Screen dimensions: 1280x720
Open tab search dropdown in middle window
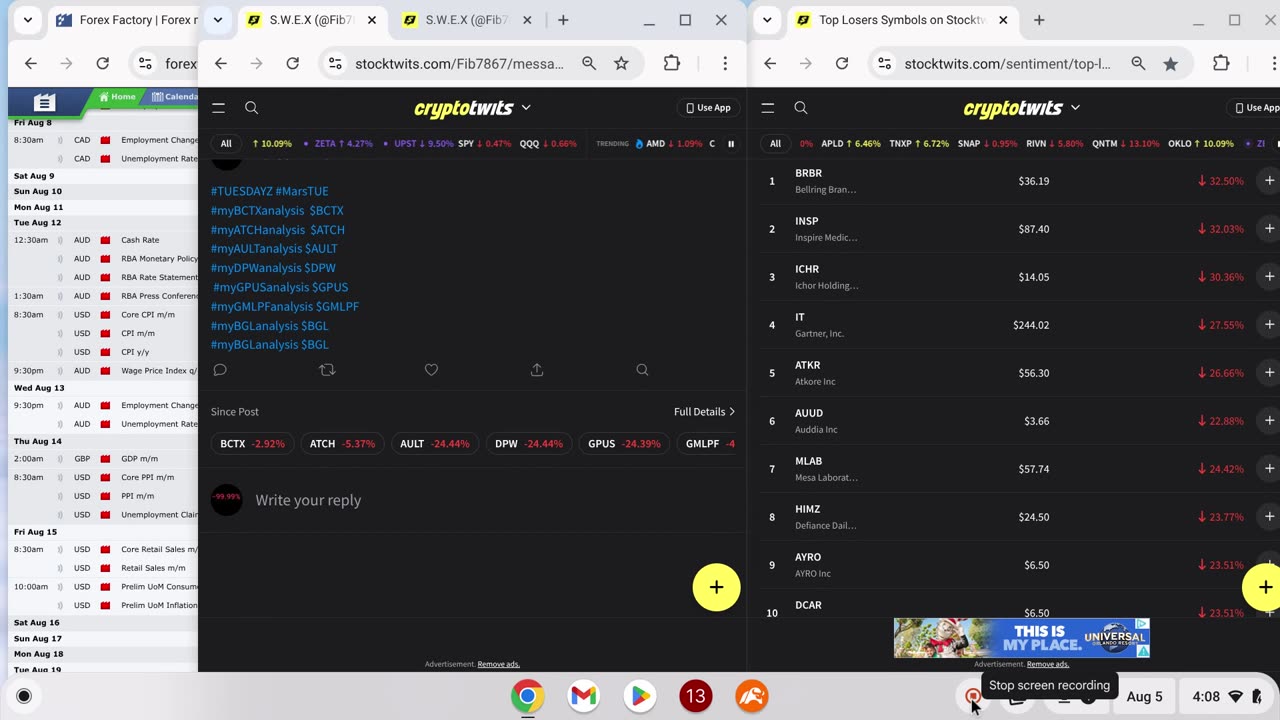pos(217,20)
